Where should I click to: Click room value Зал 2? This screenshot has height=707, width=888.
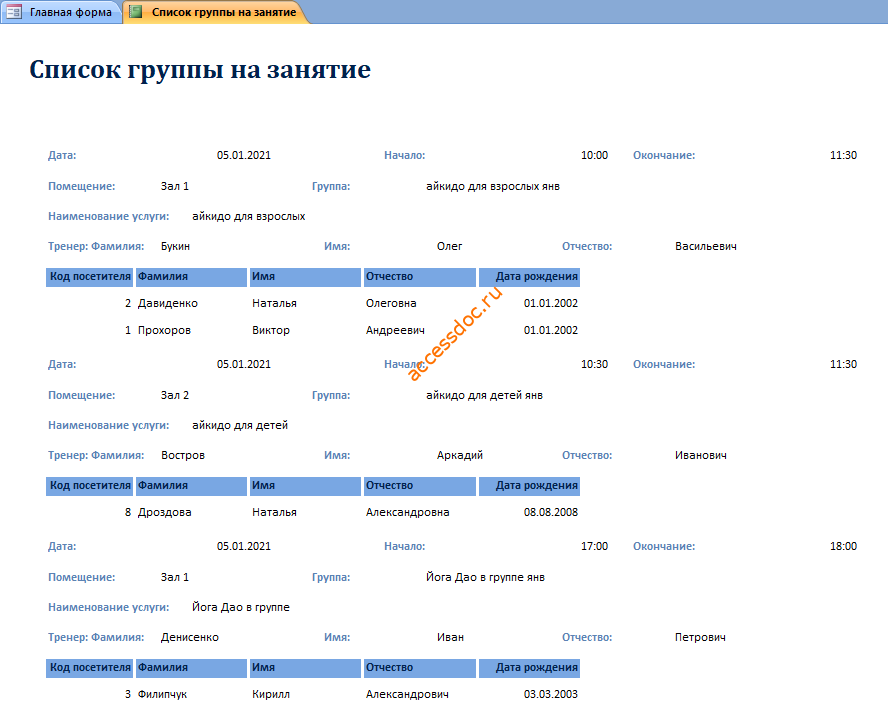pyautogui.click(x=175, y=395)
